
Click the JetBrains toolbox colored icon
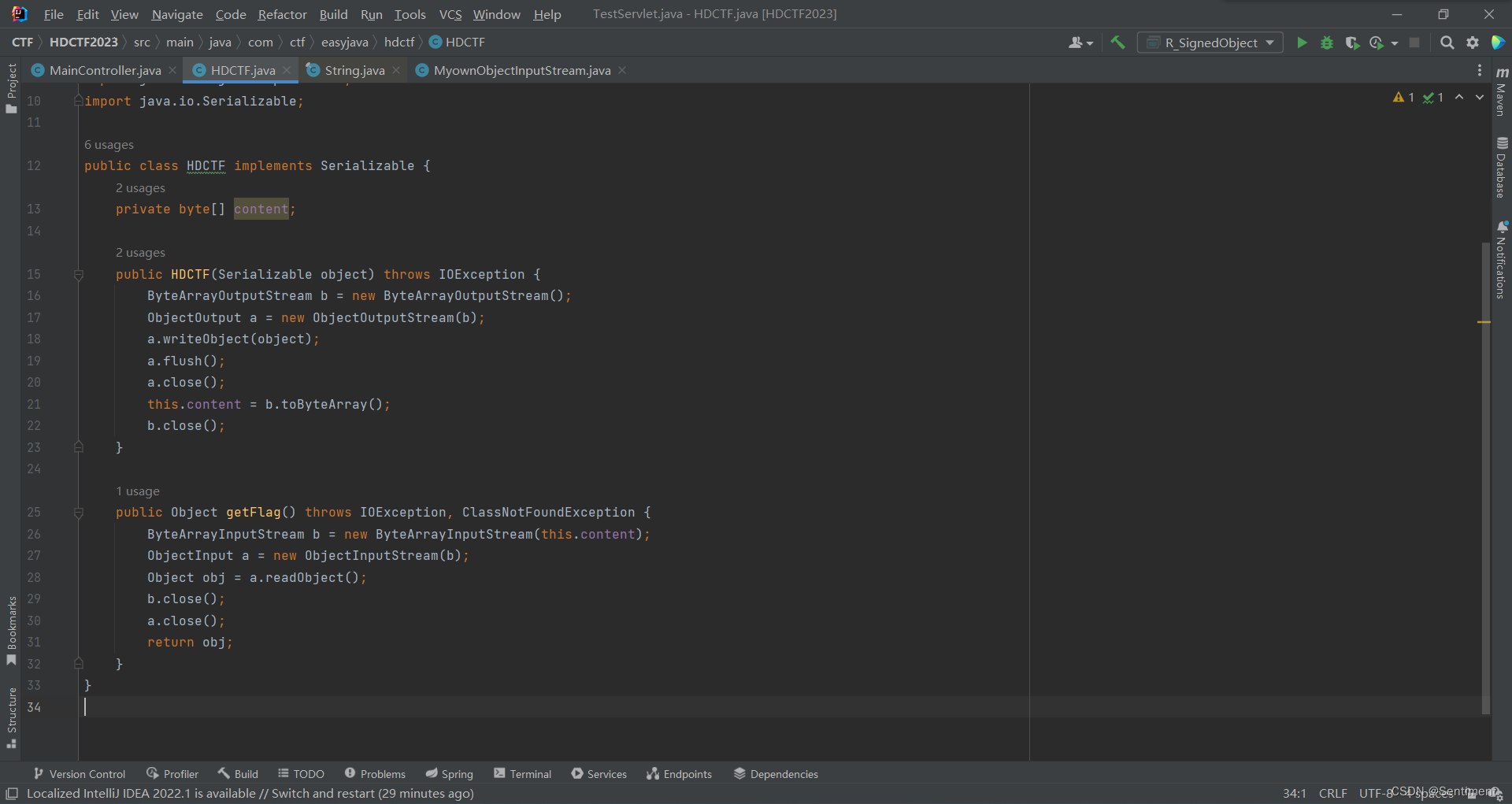pos(1498,43)
